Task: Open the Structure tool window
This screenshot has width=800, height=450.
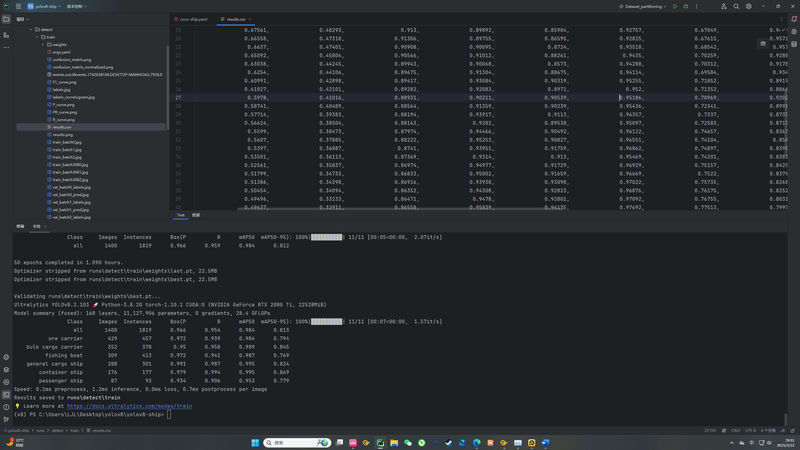Action: coord(6,35)
